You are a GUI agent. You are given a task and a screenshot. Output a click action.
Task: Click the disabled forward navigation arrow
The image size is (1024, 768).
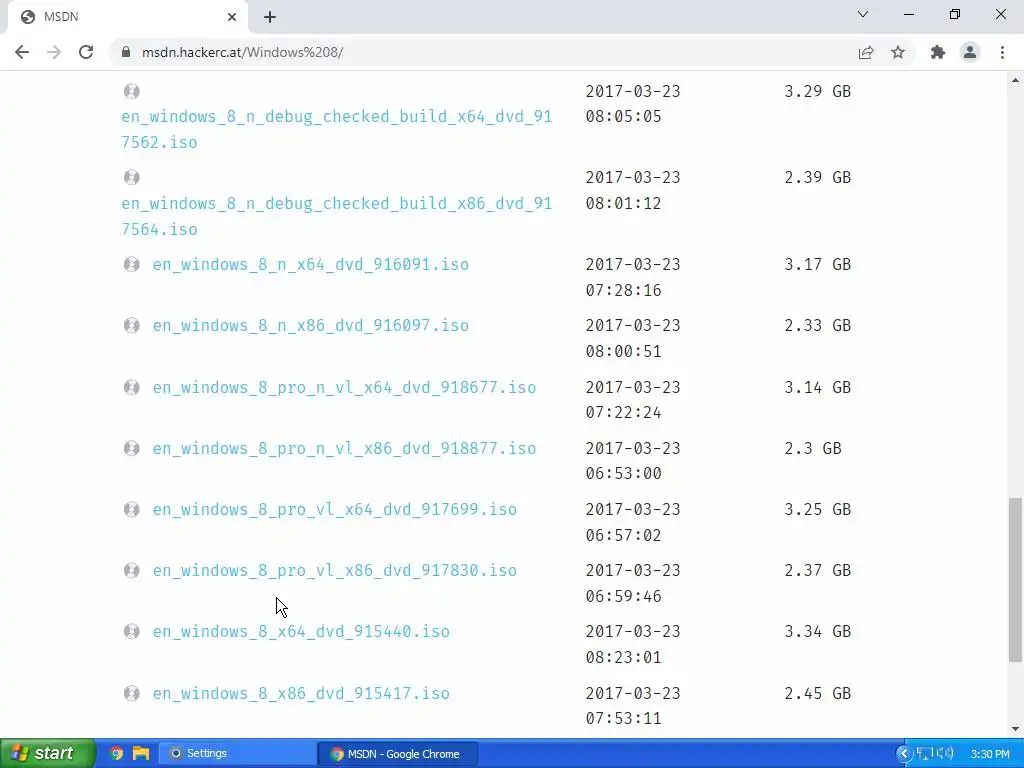pos(54,52)
